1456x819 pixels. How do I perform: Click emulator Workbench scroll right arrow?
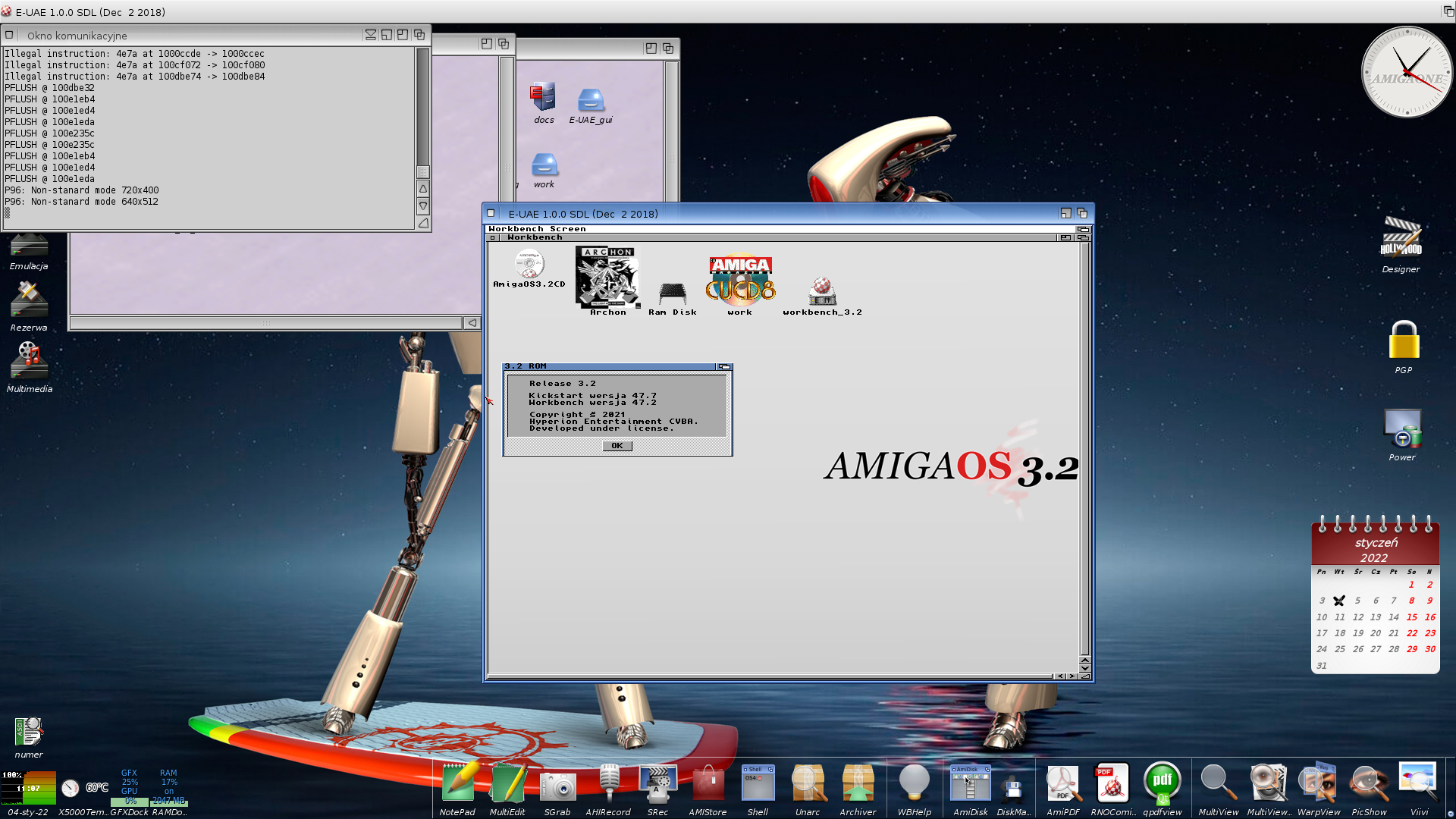pos(1072,676)
